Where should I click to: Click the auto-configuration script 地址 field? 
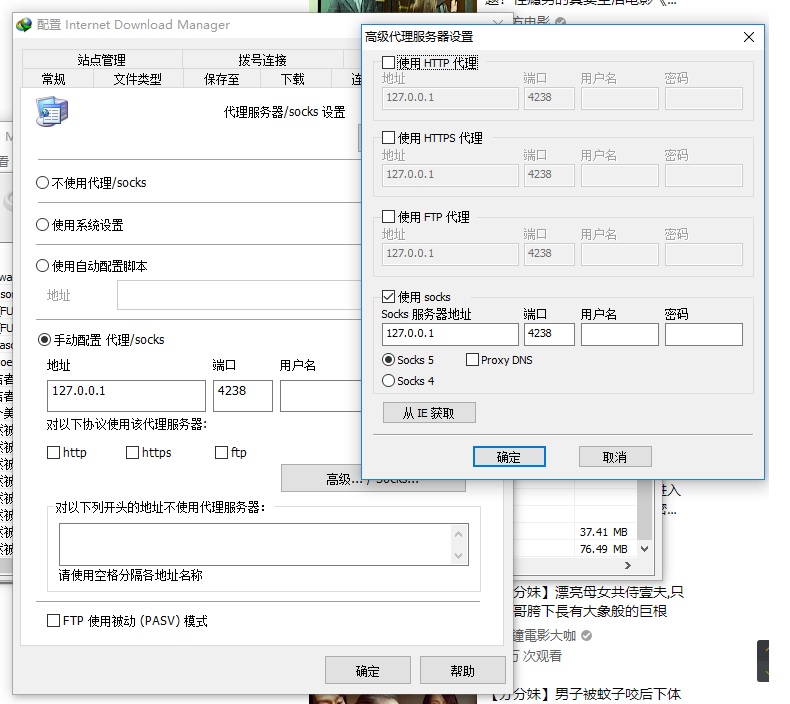pos(239,295)
